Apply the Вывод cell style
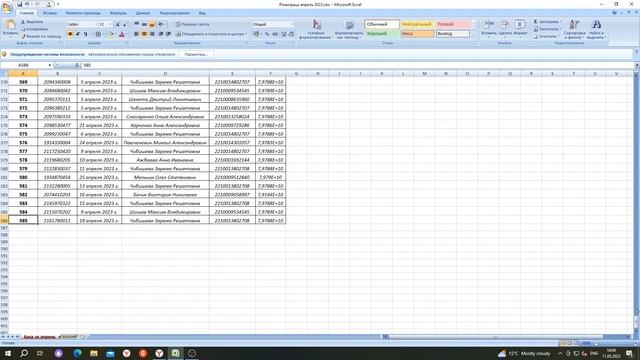 pyautogui.click(x=453, y=34)
